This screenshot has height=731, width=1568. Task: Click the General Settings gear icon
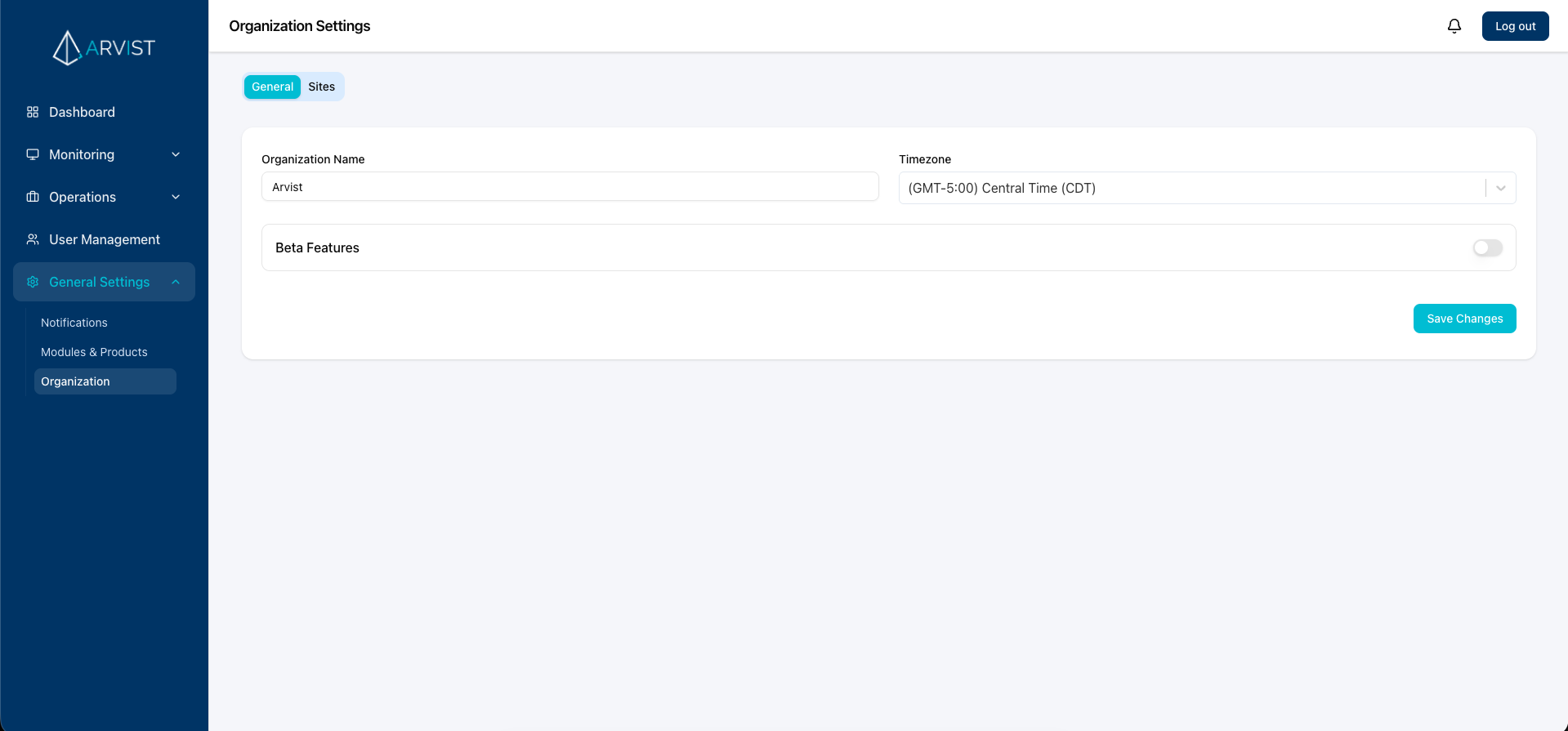click(x=33, y=282)
